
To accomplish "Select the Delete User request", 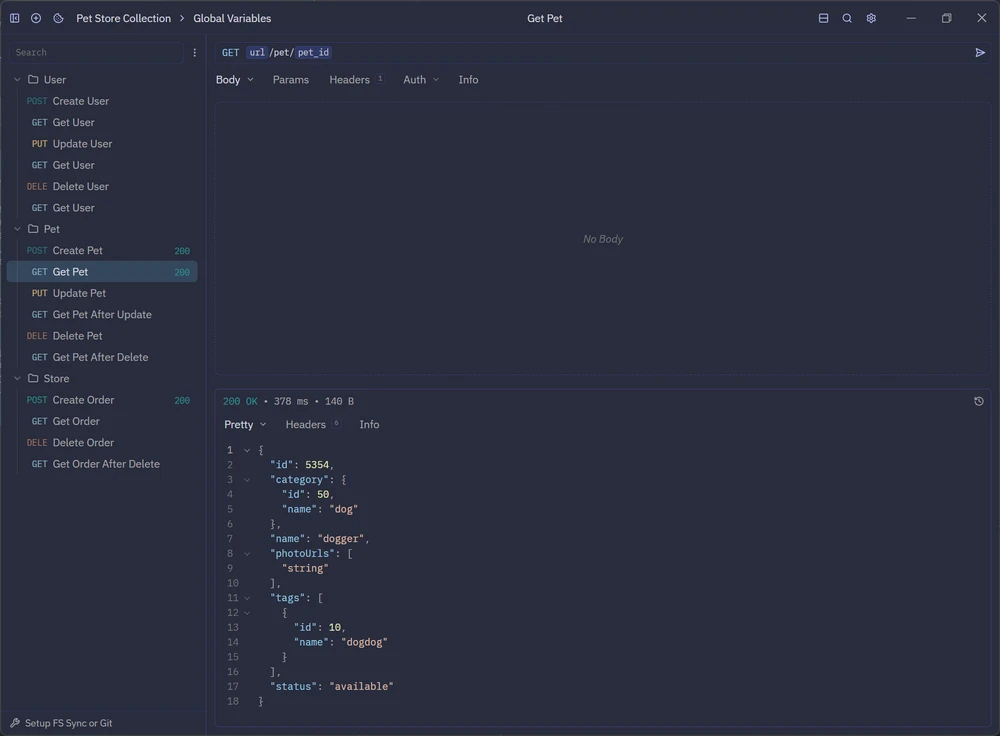I will tap(102, 186).
